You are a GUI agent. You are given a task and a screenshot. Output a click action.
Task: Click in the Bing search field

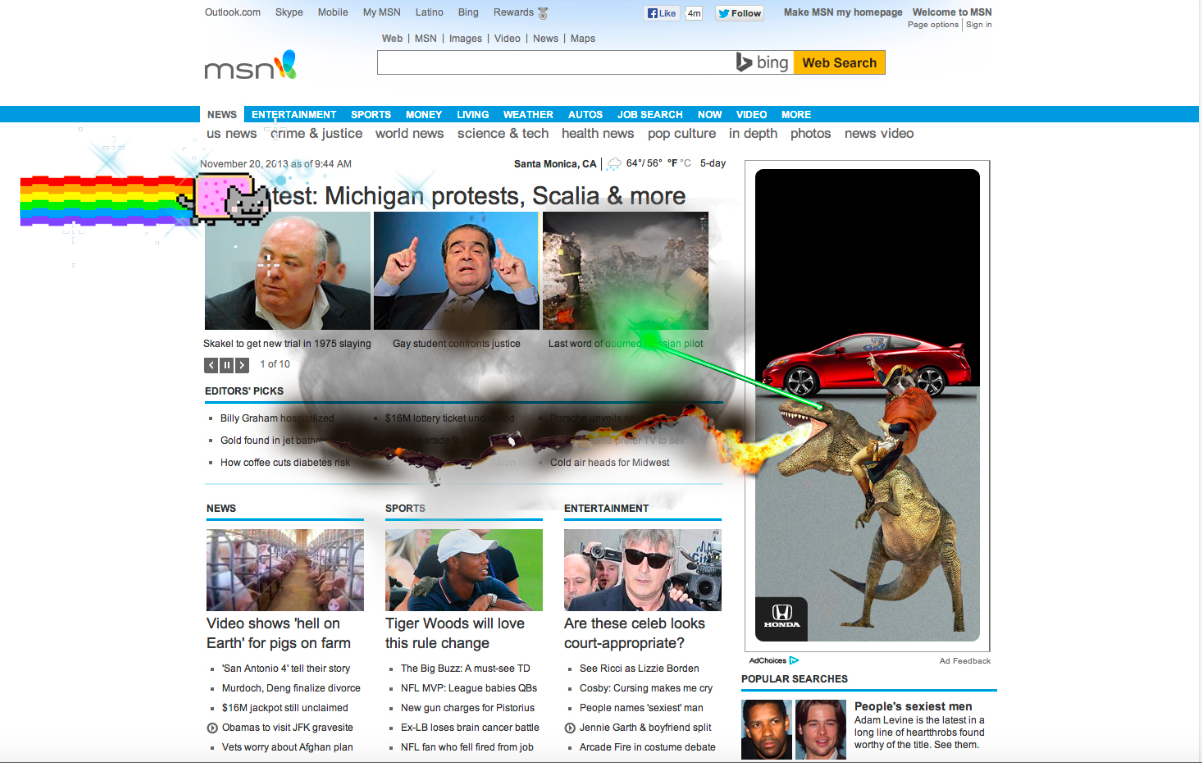[555, 63]
